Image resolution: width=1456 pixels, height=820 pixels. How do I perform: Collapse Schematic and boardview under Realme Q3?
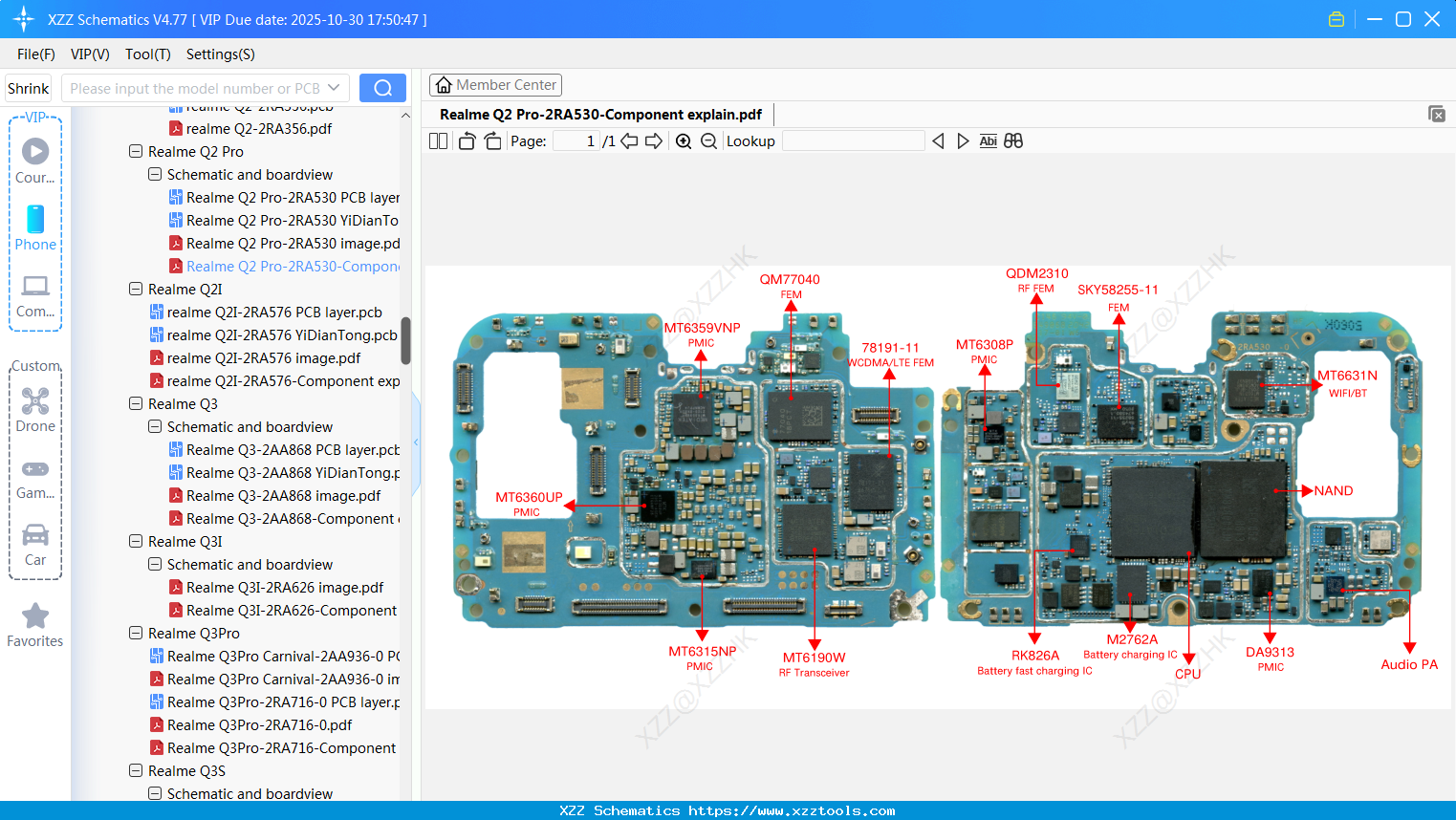[155, 427]
